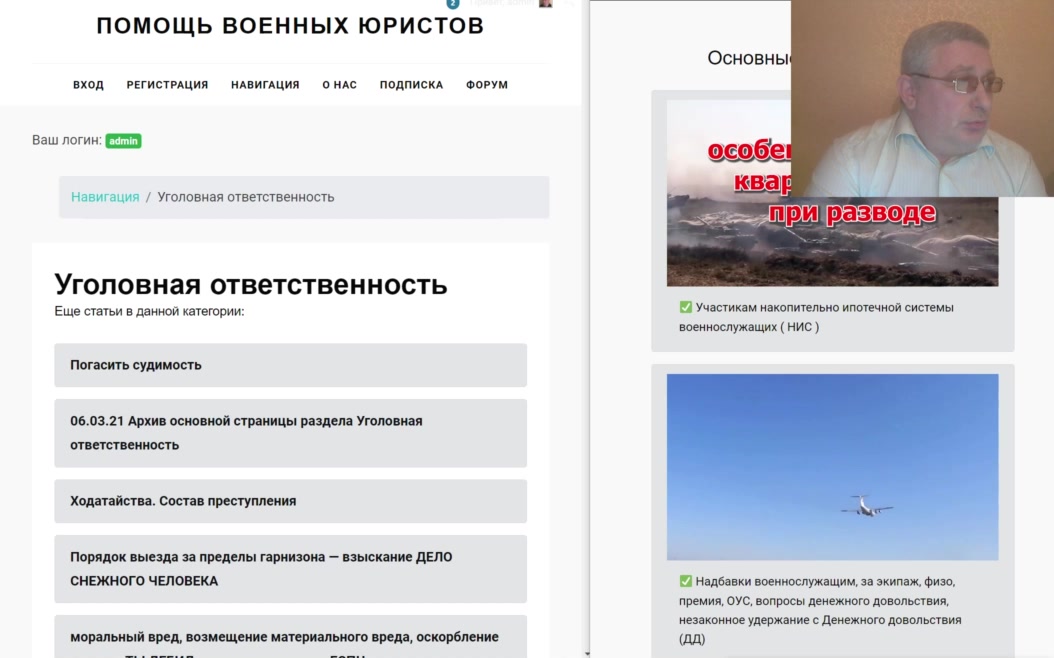The height and width of the screenshot is (658, 1054).
Task: Follow the Навигация breadcrumb link
Action: (105, 197)
